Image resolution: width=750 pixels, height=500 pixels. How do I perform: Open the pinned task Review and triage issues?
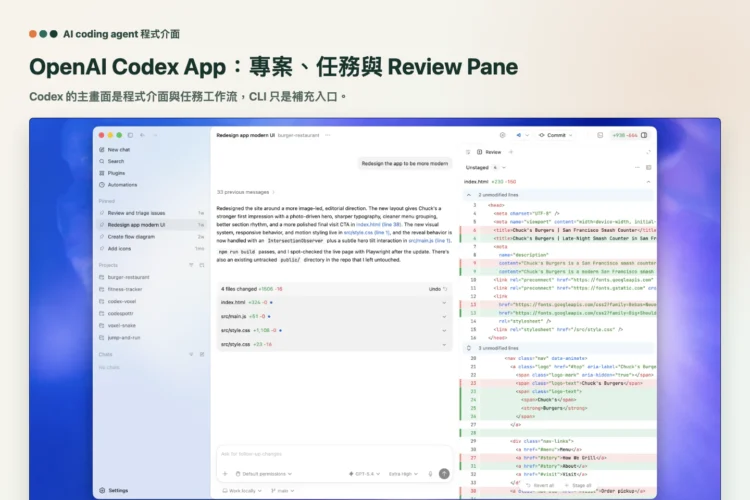pyautogui.click(x=152, y=213)
